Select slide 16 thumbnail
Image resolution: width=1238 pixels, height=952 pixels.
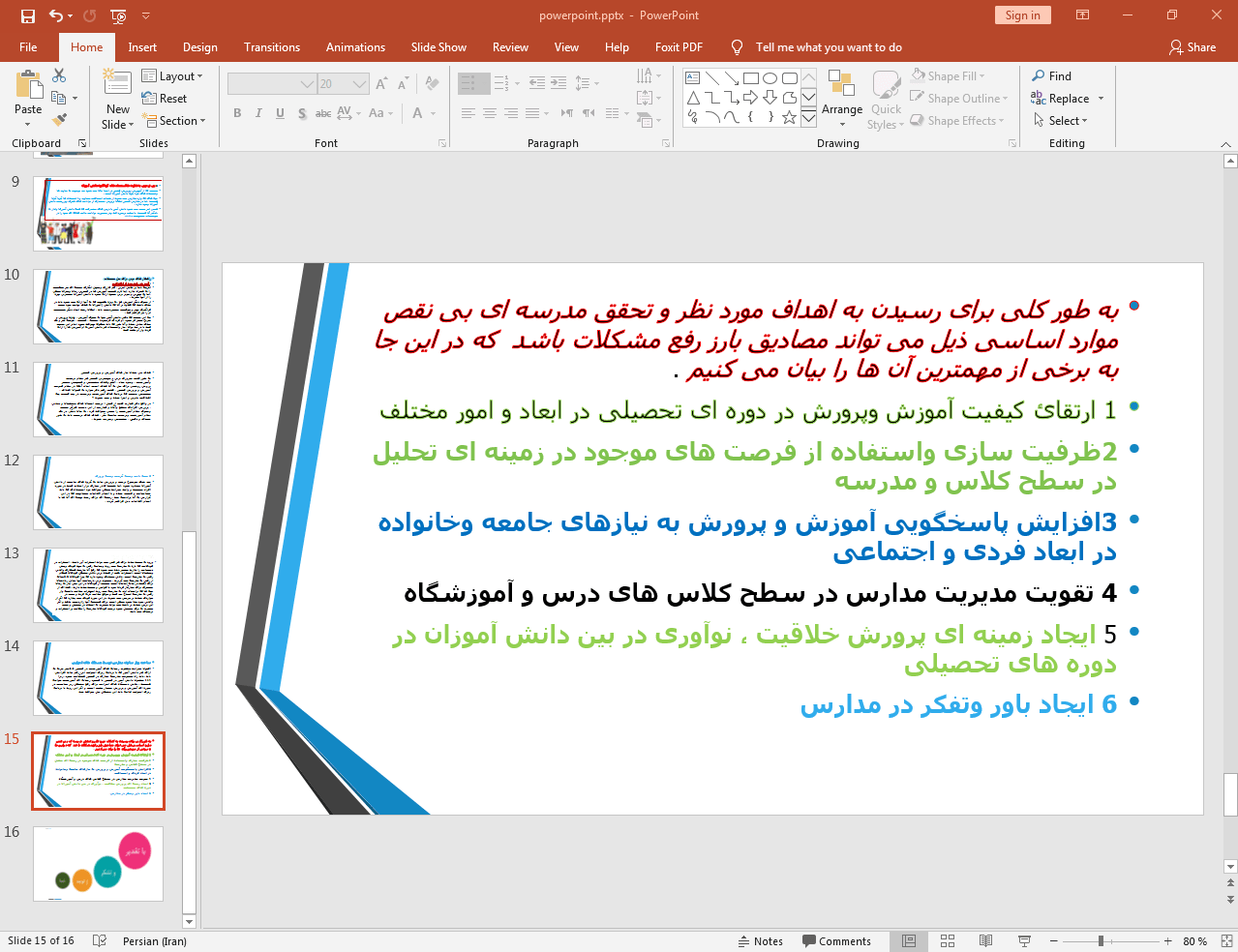[x=98, y=864]
